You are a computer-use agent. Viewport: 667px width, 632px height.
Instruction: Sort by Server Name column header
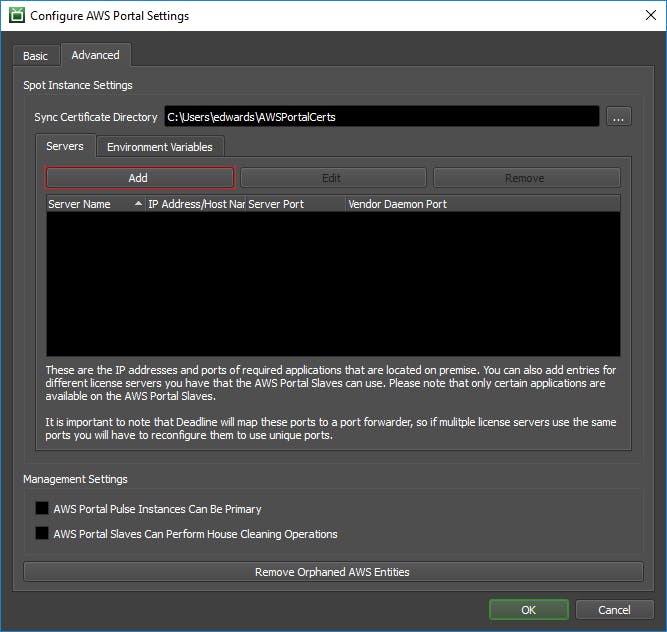coord(96,204)
